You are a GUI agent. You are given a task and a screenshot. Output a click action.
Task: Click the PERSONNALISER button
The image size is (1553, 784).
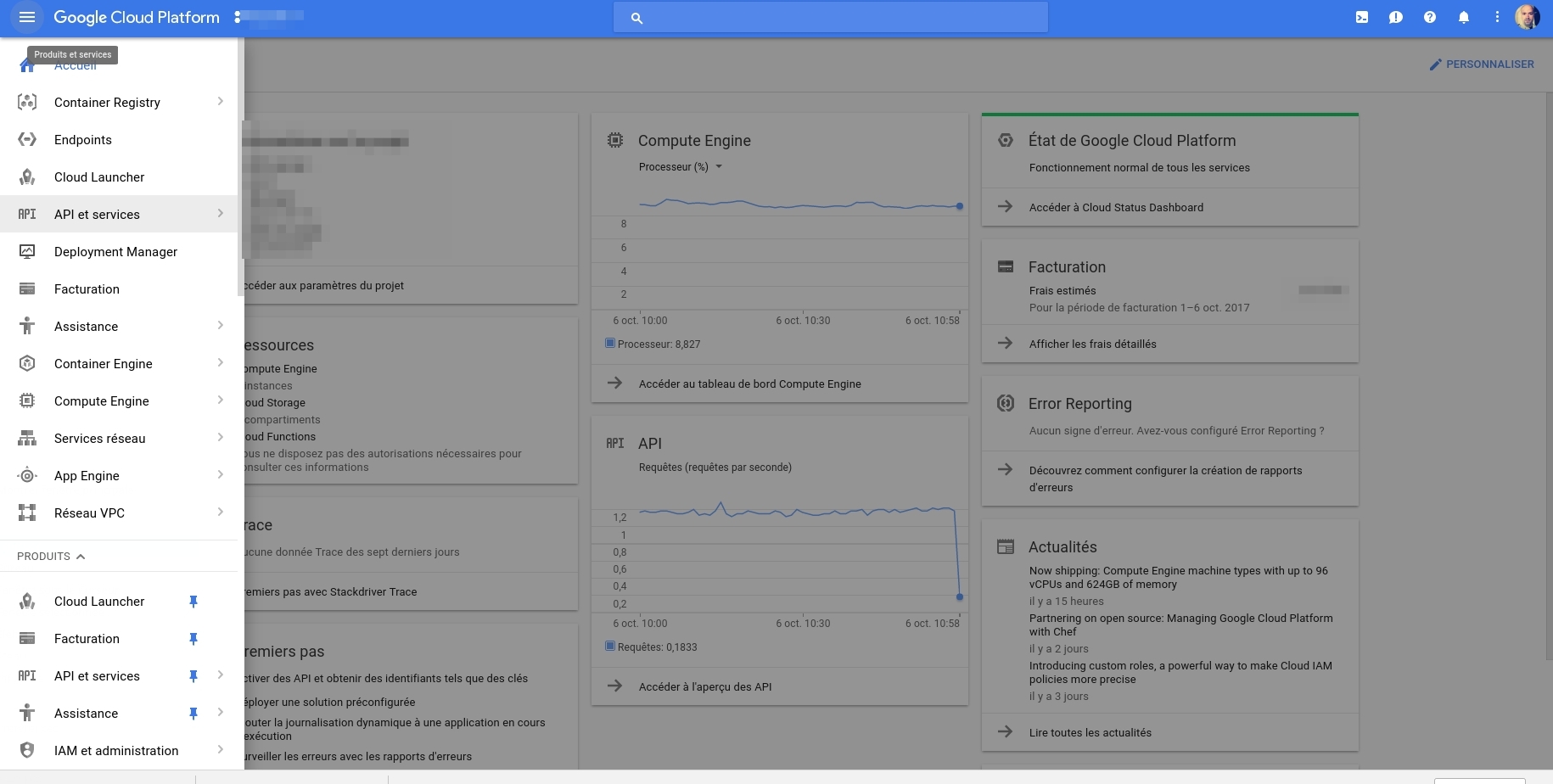[x=1482, y=64]
